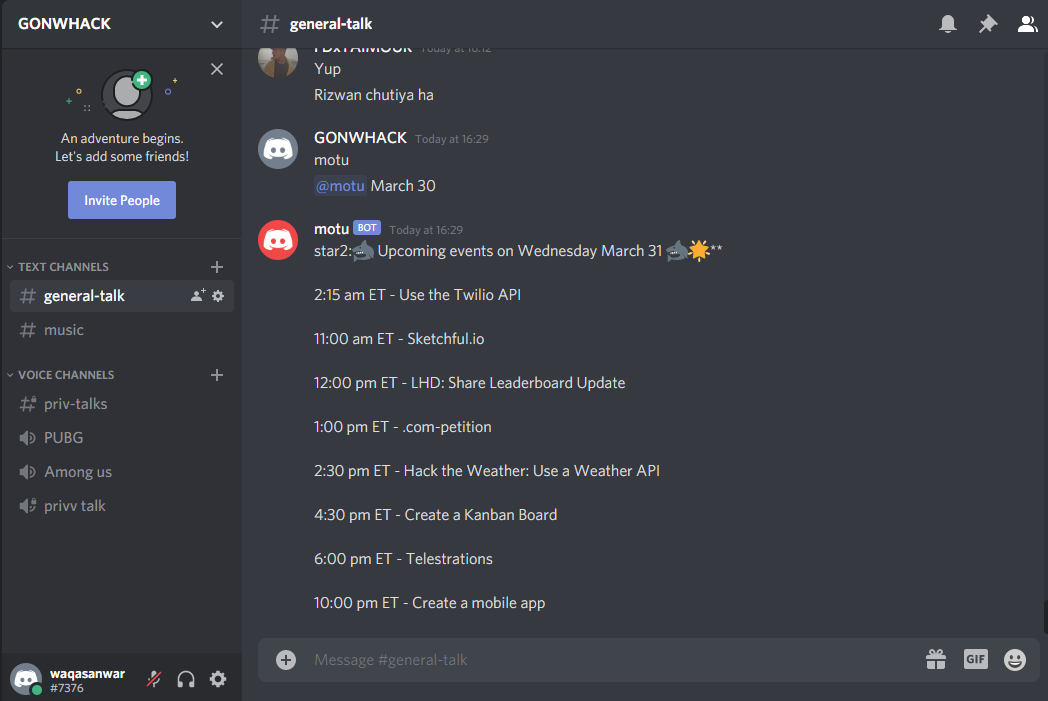Expand the GONWHACK server dropdown

(x=217, y=25)
